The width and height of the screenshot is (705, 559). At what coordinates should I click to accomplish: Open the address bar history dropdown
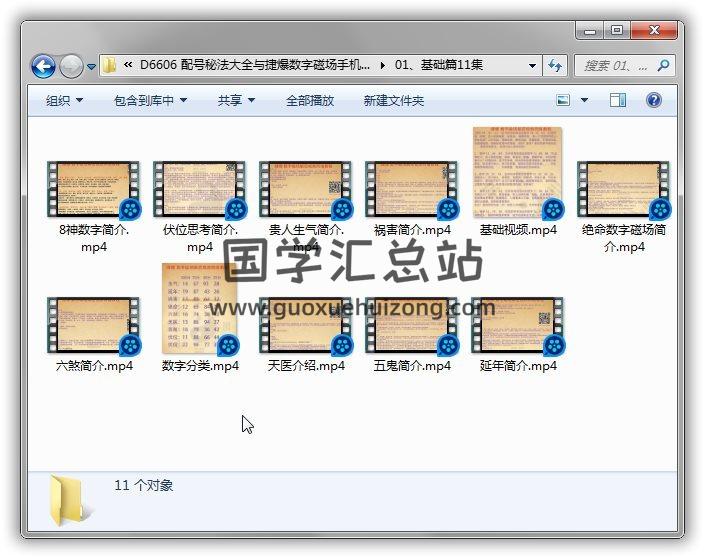point(532,66)
